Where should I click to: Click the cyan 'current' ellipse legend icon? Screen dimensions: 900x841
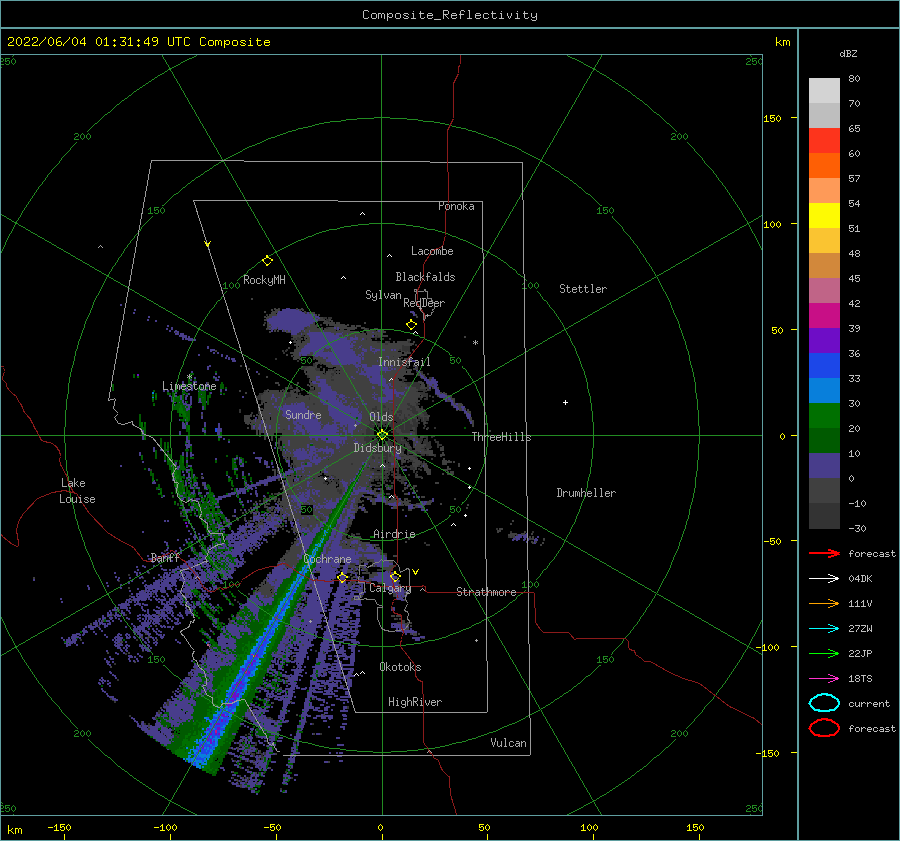[824, 703]
